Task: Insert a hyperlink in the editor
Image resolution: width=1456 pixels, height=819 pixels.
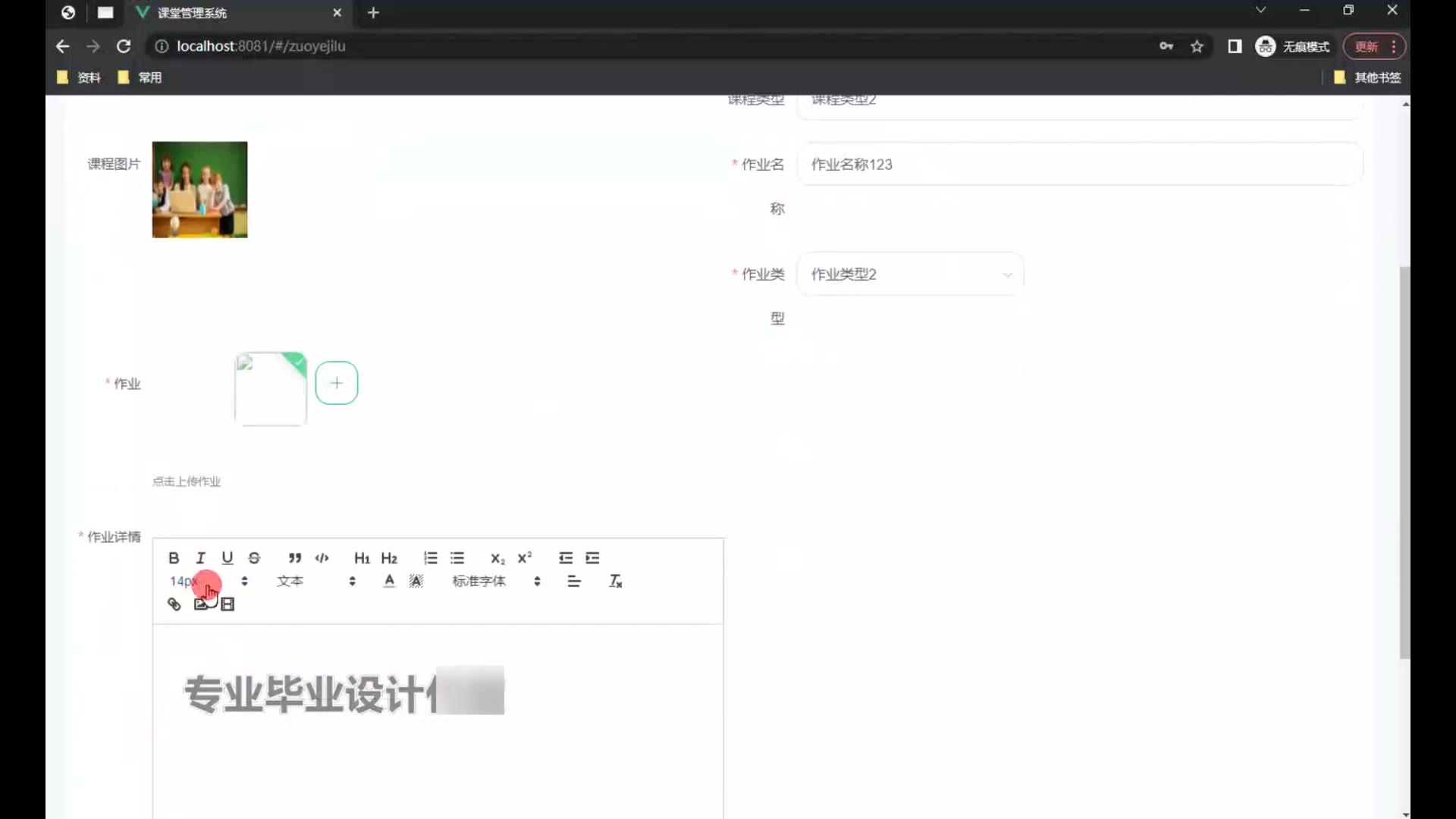Action: [174, 604]
